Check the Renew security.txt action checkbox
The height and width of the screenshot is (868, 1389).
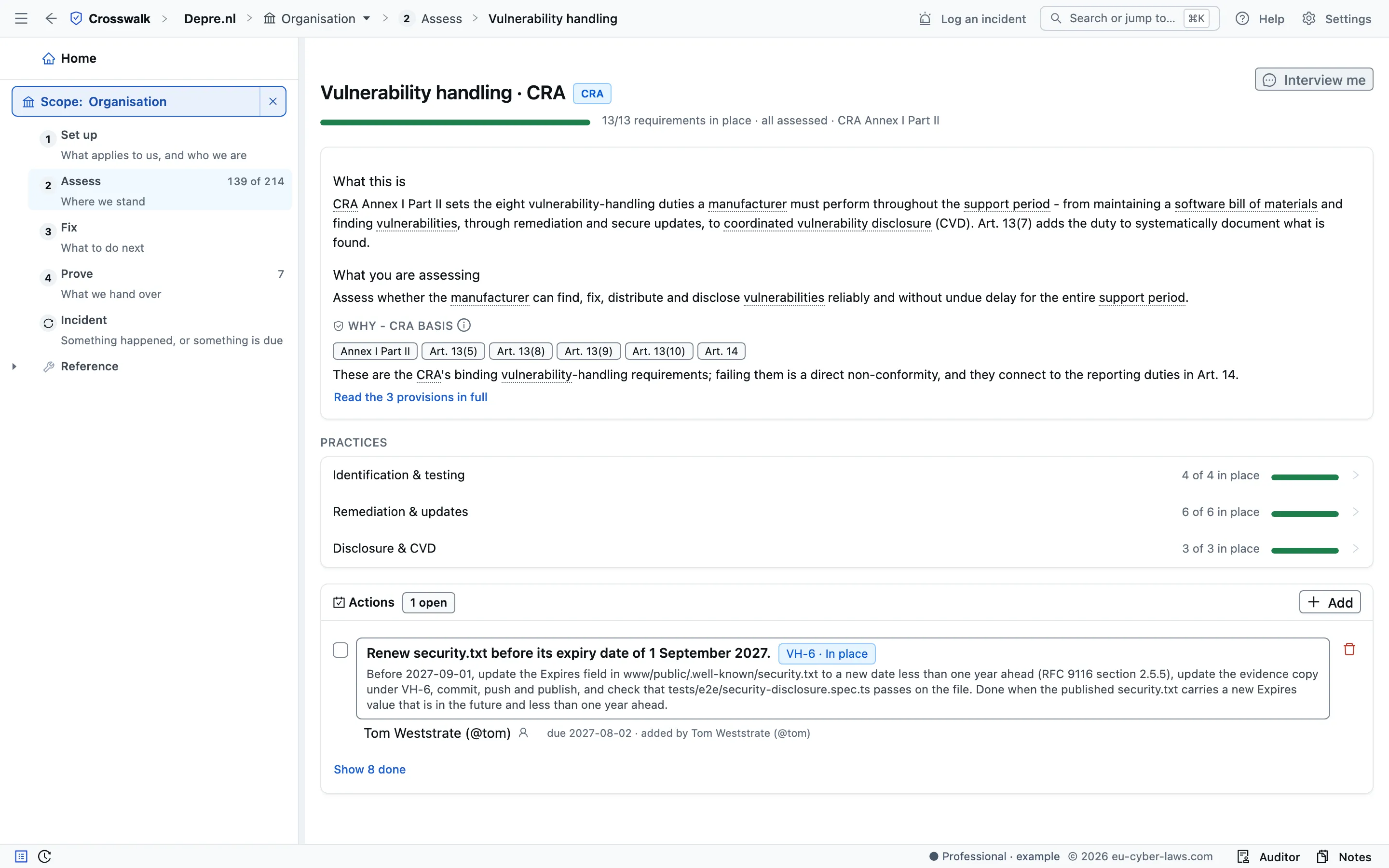(x=340, y=650)
